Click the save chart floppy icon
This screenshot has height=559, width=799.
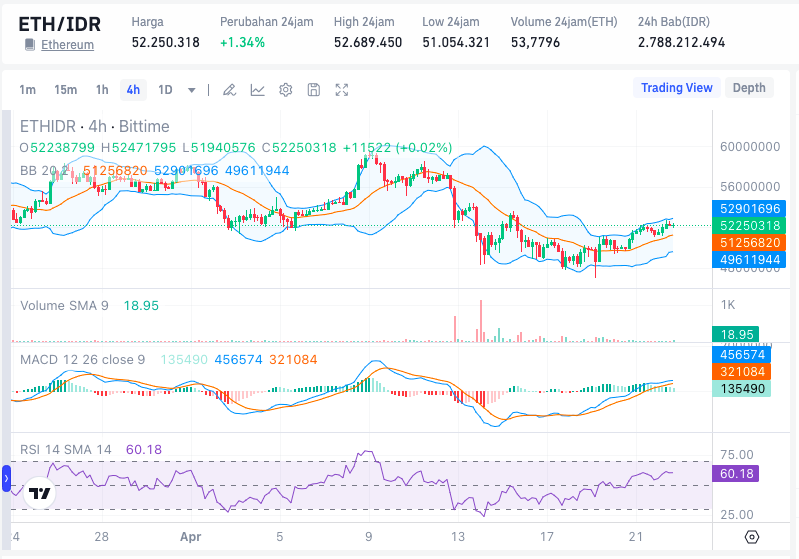313,90
